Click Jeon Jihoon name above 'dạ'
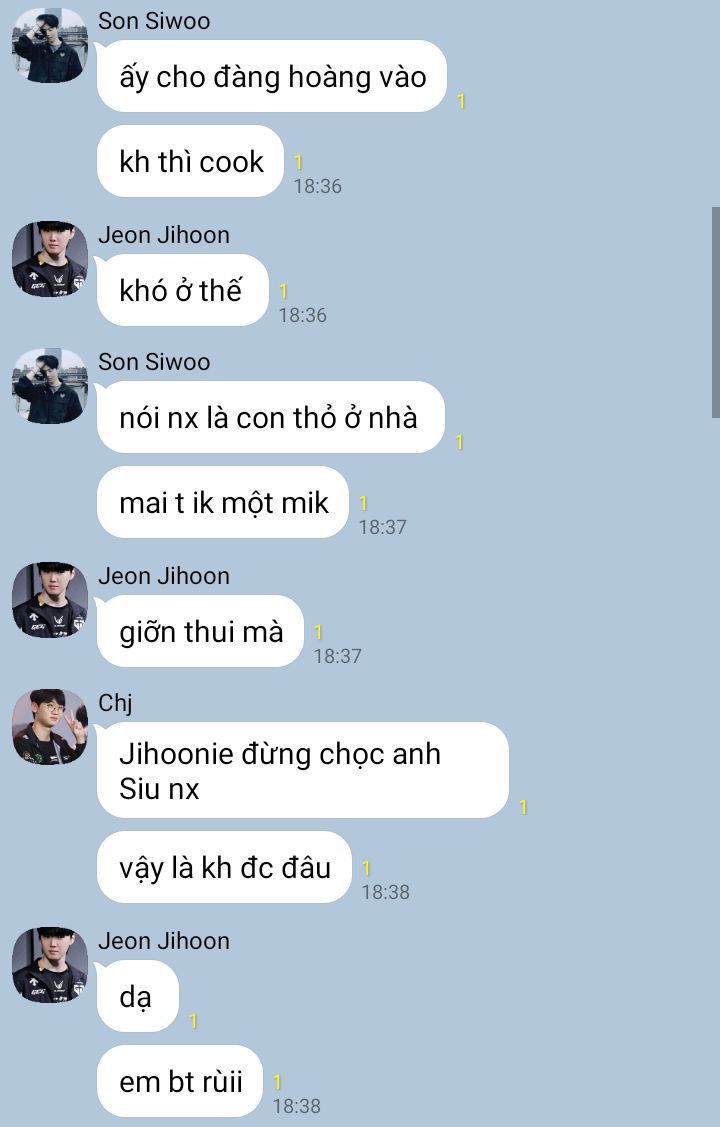Viewport: 720px width, 1127px height. pyautogui.click(x=164, y=941)
